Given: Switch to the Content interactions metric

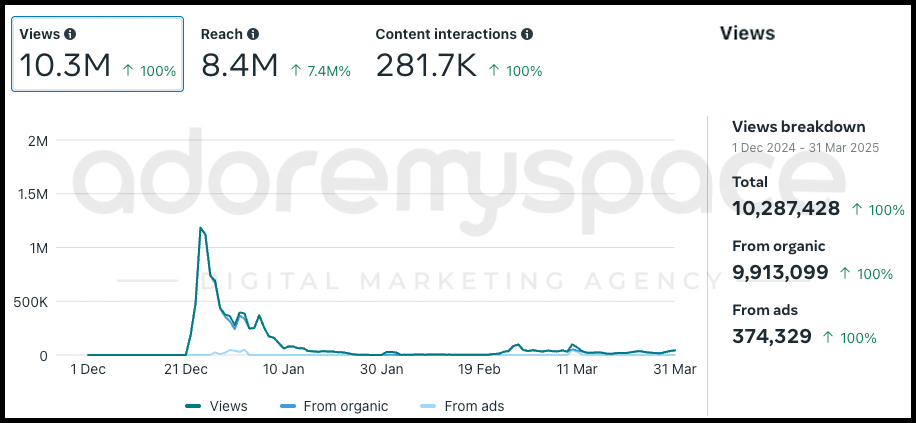Looking at the screenshot, I should coord(459,54).
